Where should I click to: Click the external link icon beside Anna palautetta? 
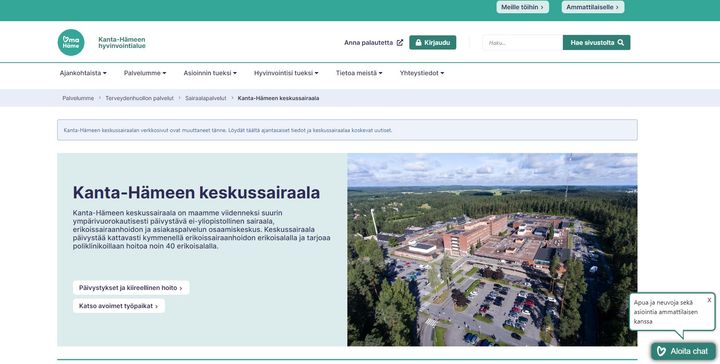click(400, 43)
